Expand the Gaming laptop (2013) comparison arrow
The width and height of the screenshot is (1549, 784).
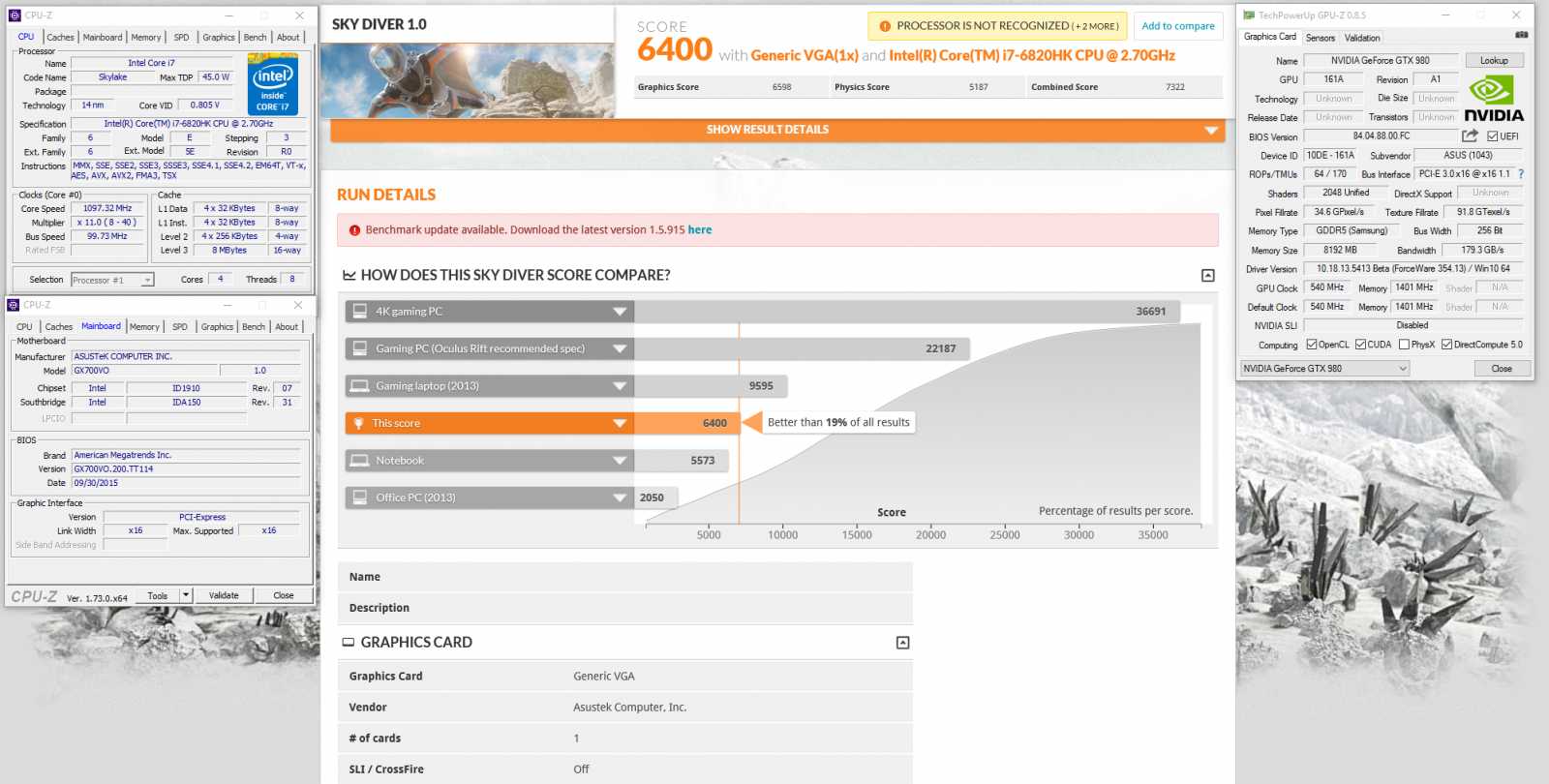620,386
